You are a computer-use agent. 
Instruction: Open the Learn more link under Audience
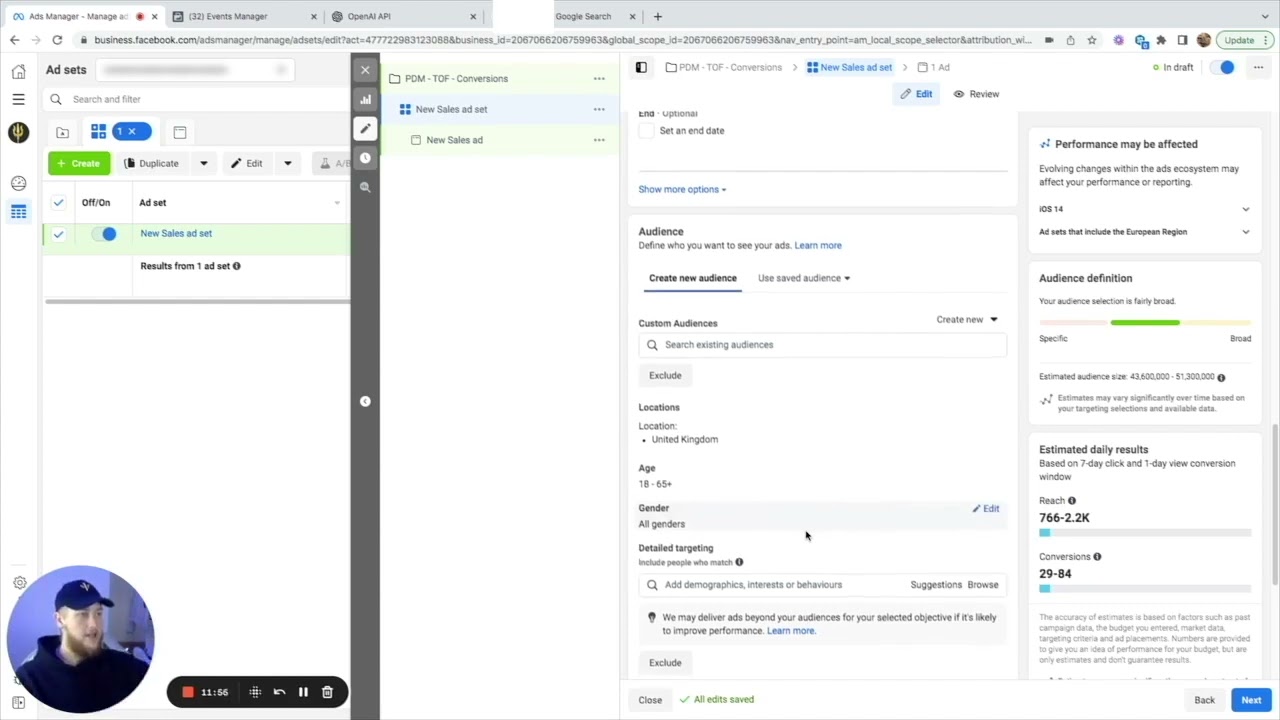(817, 245)
